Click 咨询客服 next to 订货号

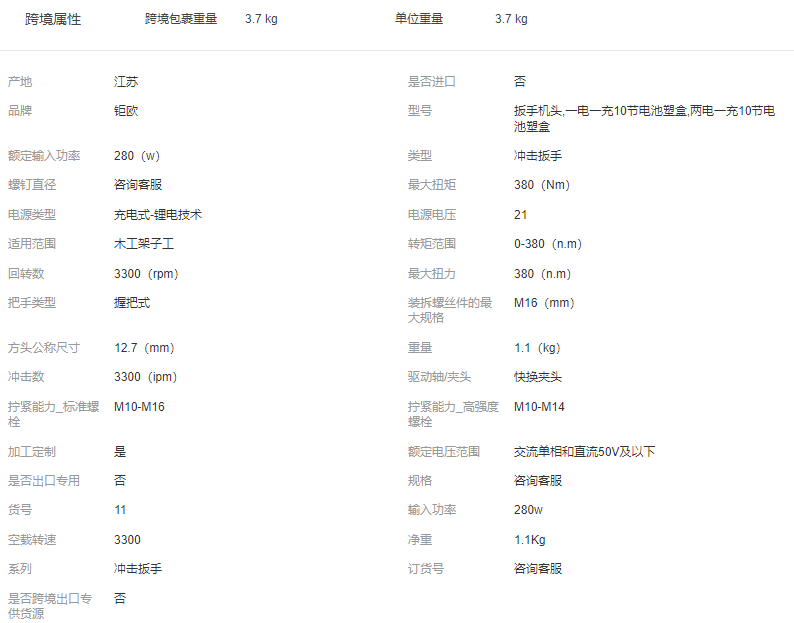click(x=538, y=569)
